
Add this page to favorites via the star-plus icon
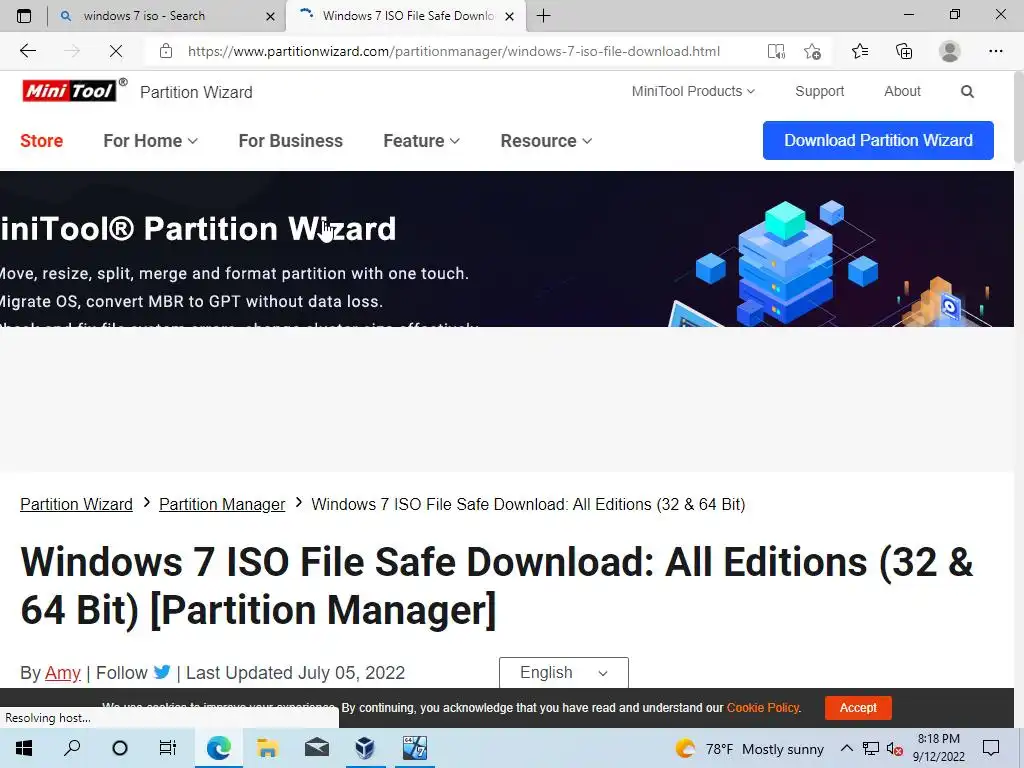[x=812, y=51]
